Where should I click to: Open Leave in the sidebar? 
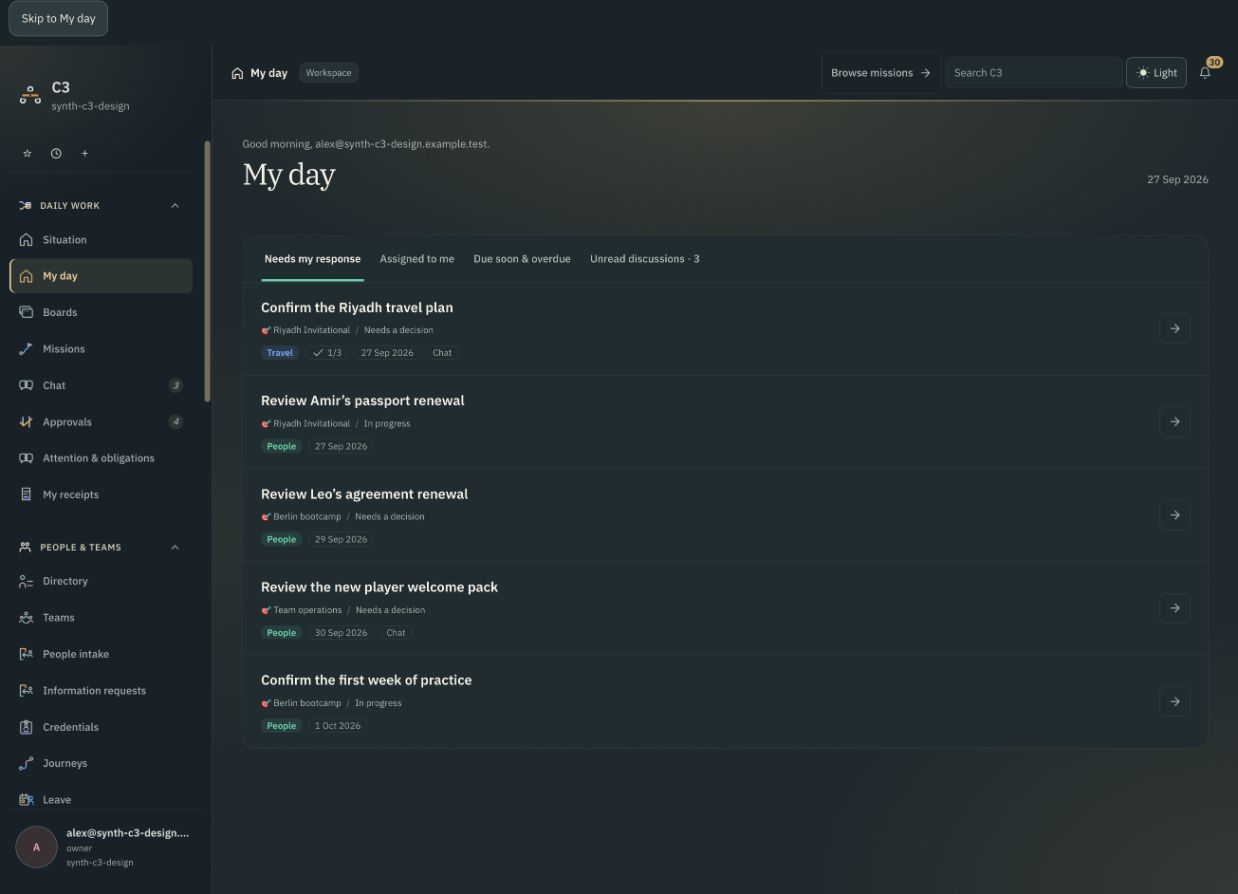(101, 800)
